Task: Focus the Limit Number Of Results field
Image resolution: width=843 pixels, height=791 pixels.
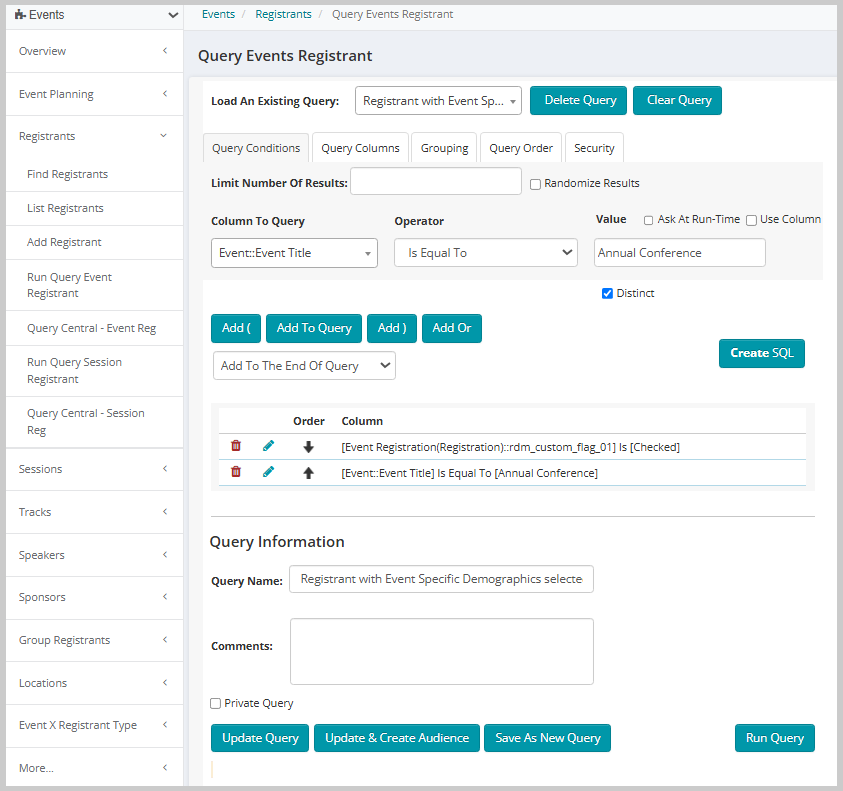Action: (436, 181)
